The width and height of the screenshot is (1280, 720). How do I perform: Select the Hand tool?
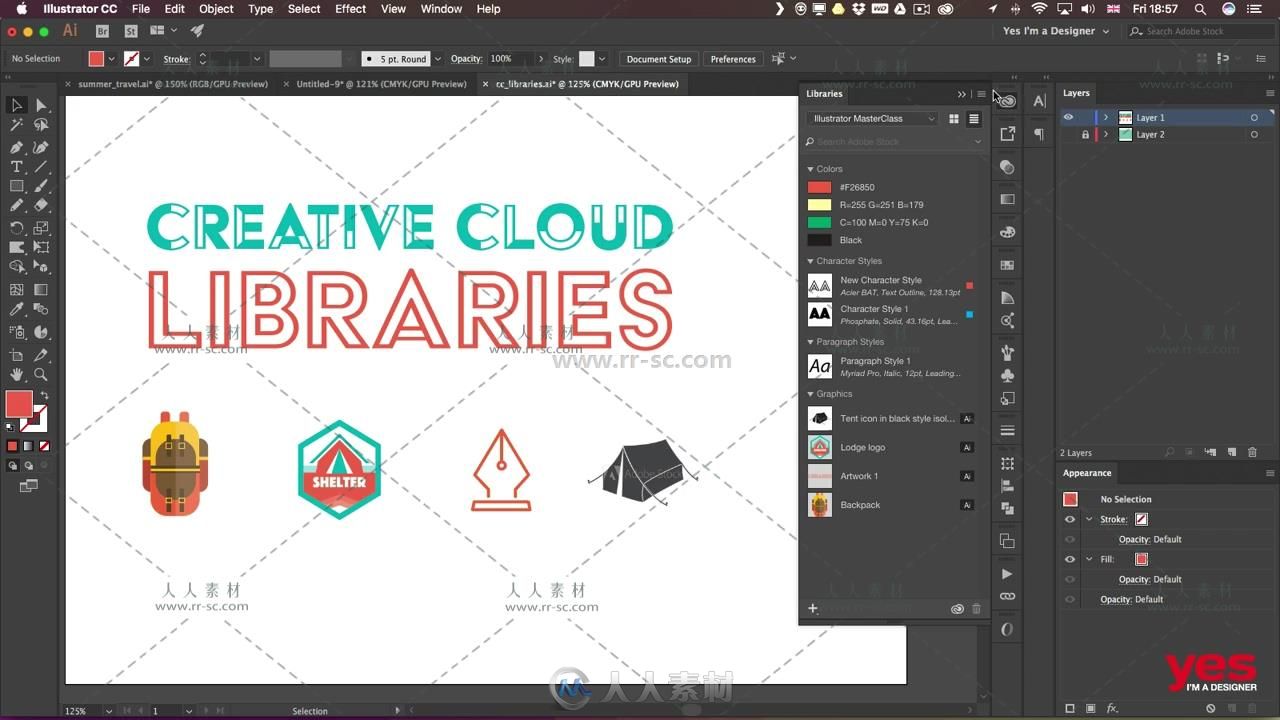click(17, 374)
